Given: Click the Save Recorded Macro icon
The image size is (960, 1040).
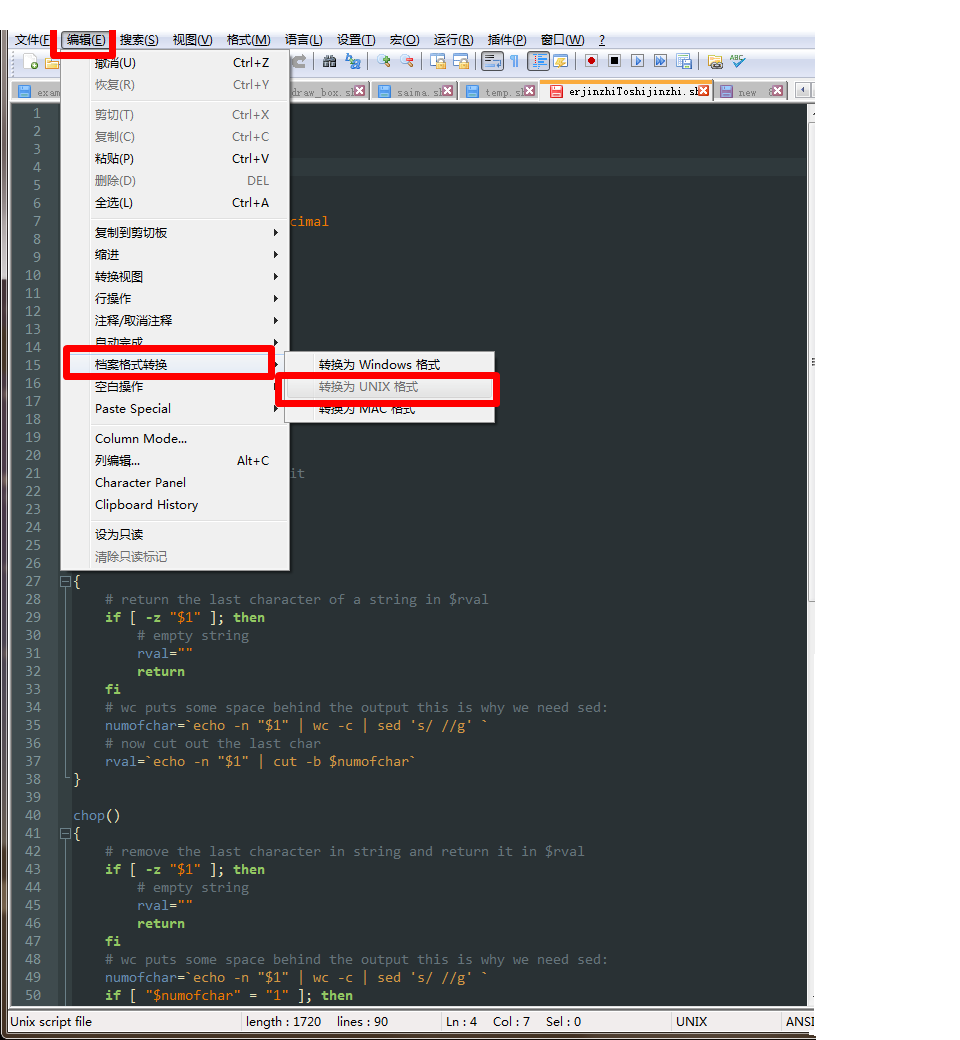Looking at the screenshot, I should [x=683, y=62].
